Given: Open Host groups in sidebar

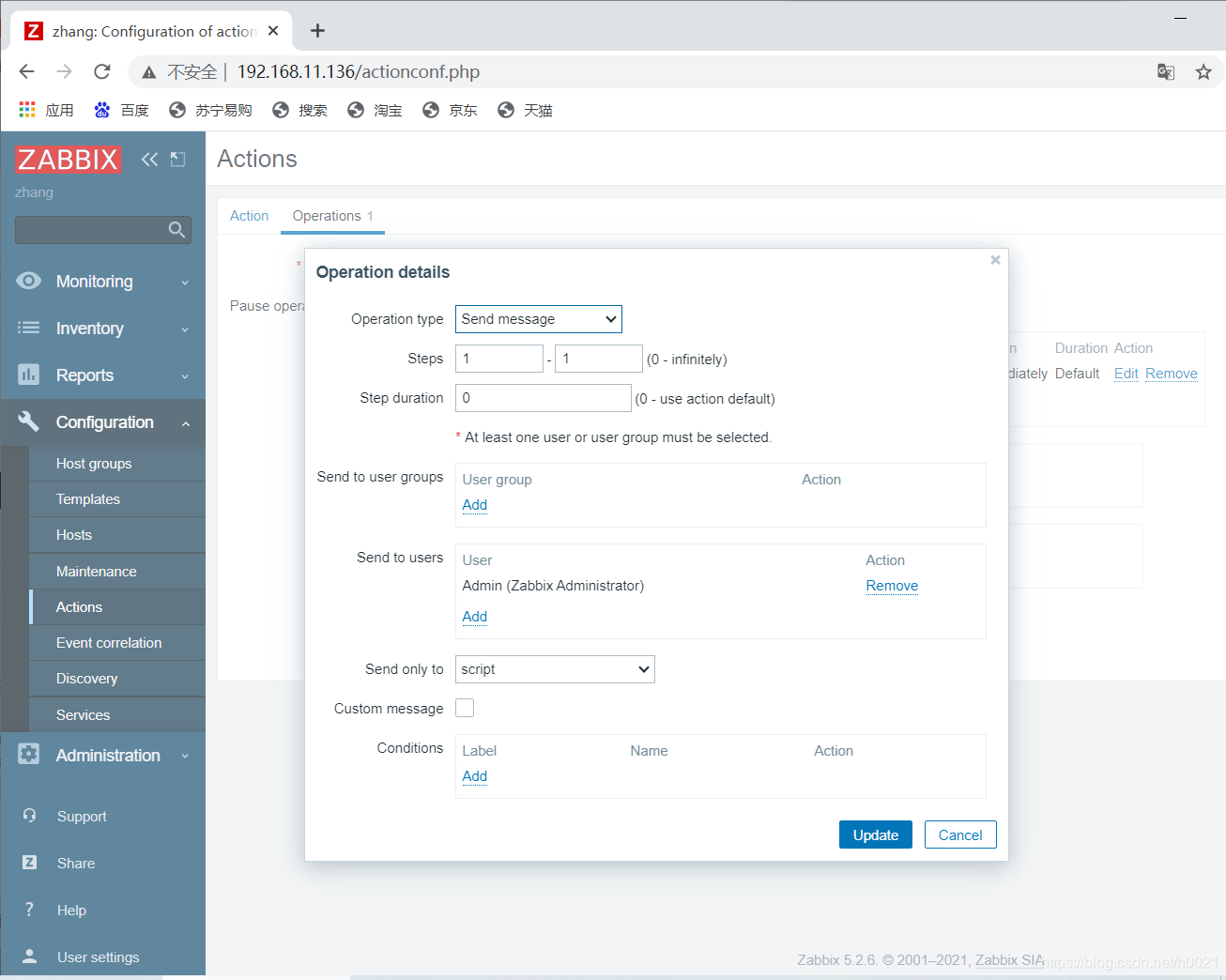Looking at the screenshot, I should pyautogui.click(x=117, y=464).
